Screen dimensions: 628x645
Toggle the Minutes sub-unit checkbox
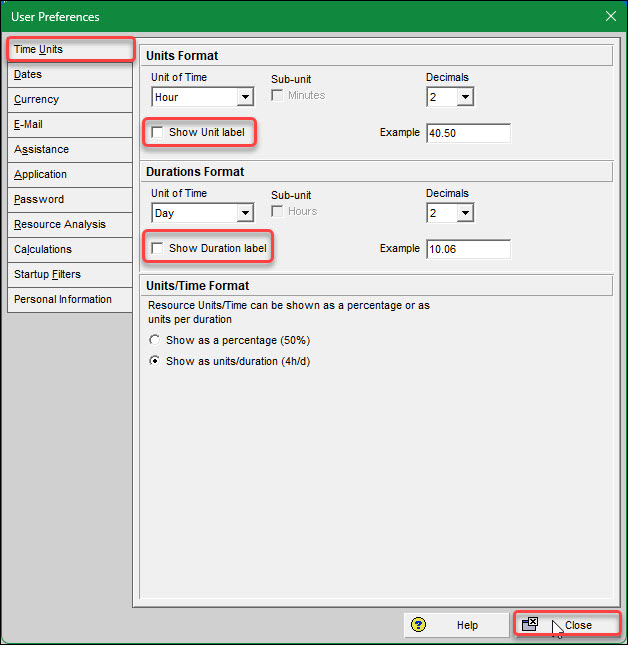[x=277, y=95]
